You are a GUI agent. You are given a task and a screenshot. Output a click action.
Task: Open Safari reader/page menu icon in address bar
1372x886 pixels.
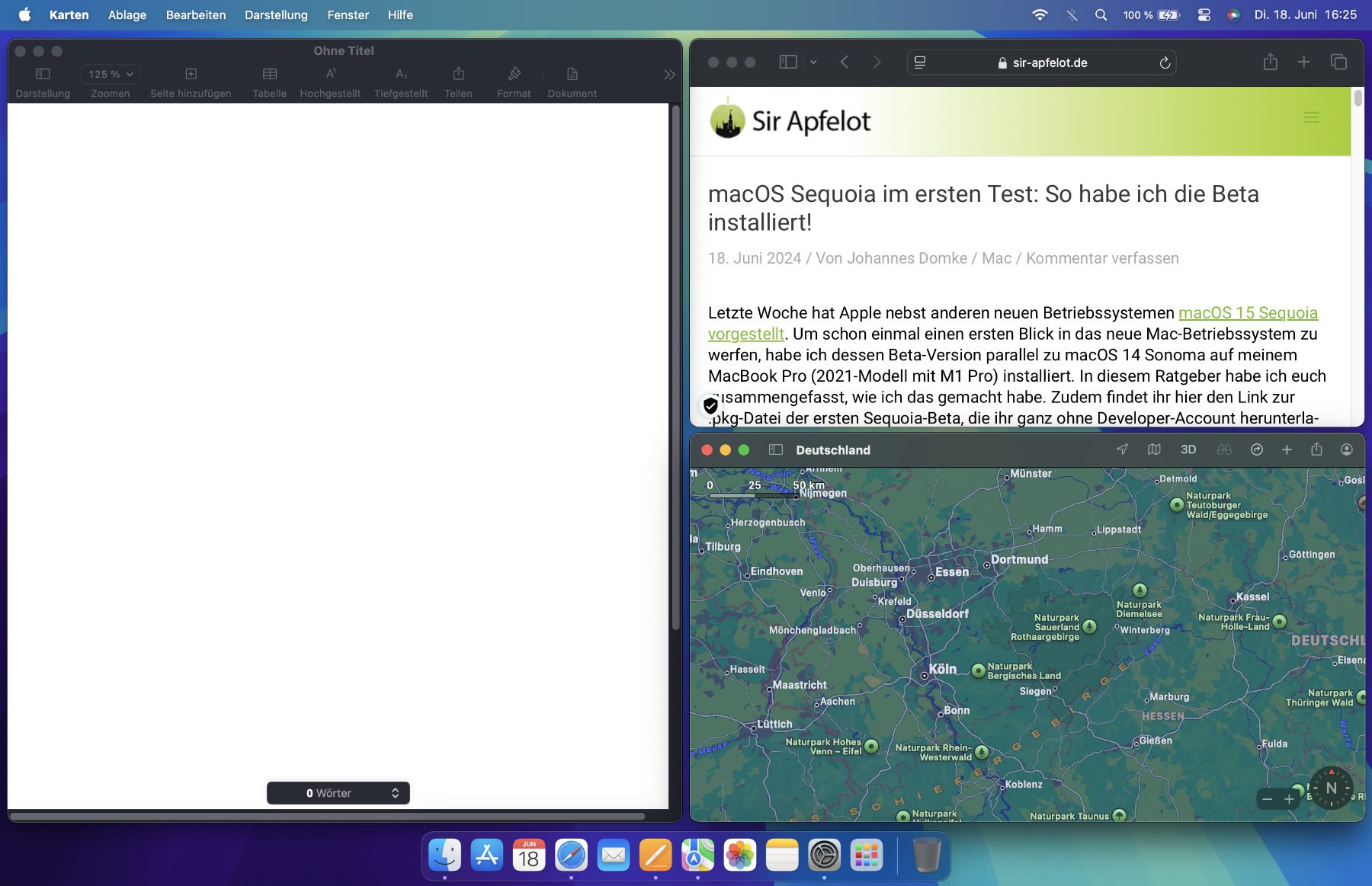pyautogui.click(x=920, y=63)
